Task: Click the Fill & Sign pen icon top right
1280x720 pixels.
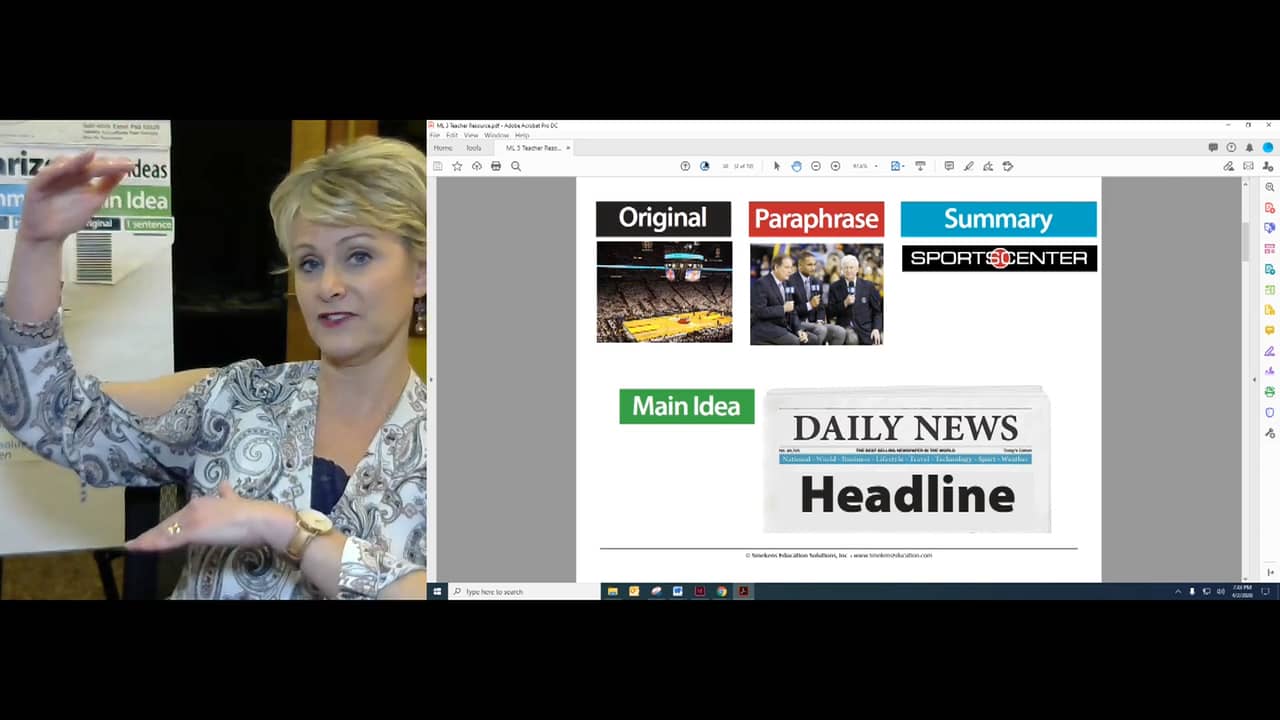Action: point(1229,166)
